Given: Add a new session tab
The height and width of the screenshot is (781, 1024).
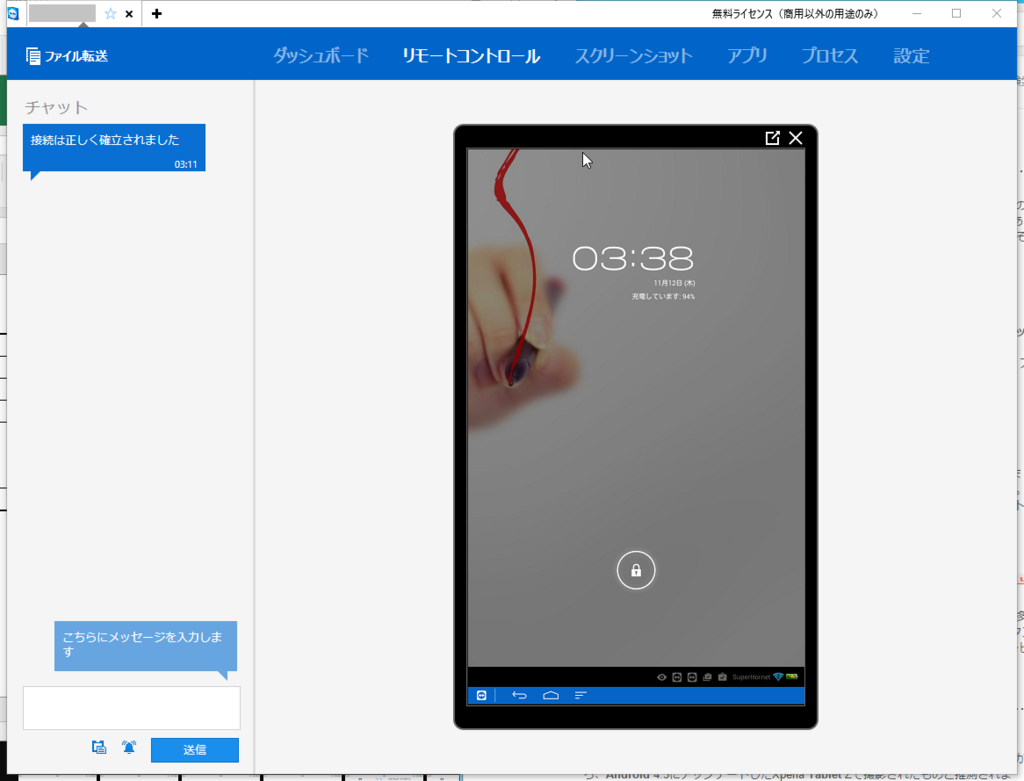Looking at the screenshot, I should (x=157, y=14).
